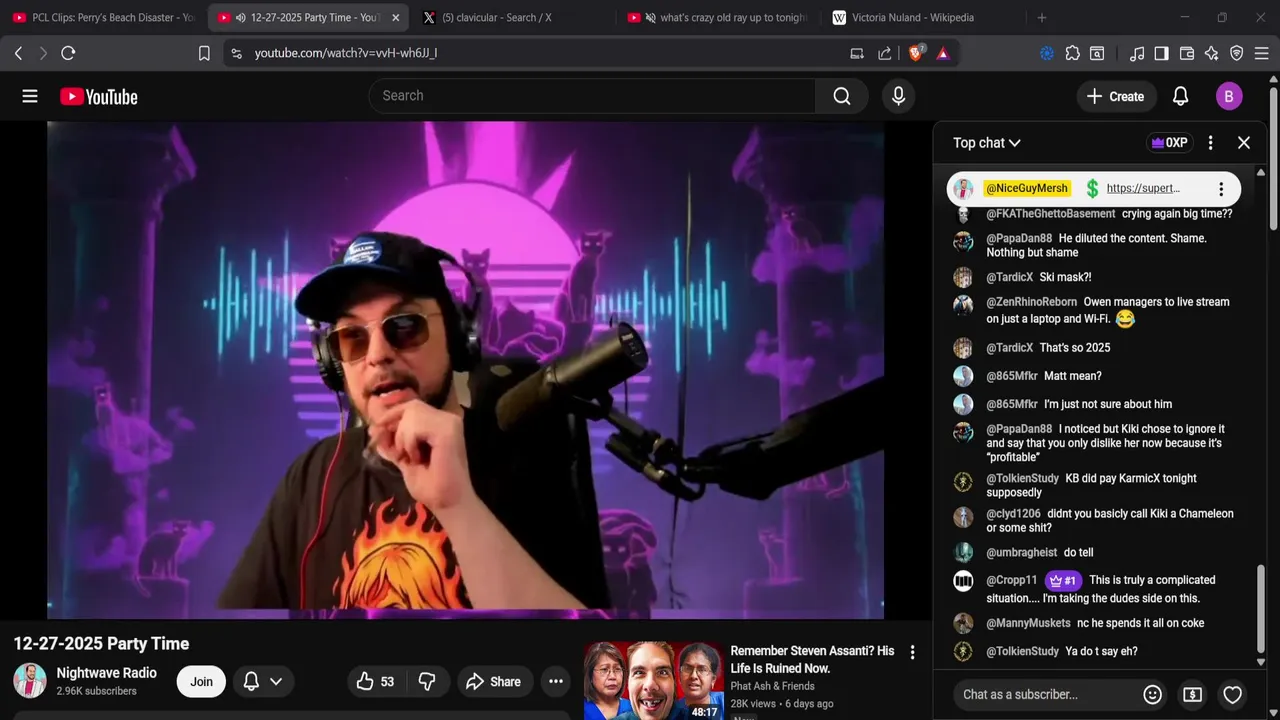This screenshot has width=1280, height=720.
Task: Open Leo AI sparkle icon
Action: pyautogui.click(x=1212, y=53)
